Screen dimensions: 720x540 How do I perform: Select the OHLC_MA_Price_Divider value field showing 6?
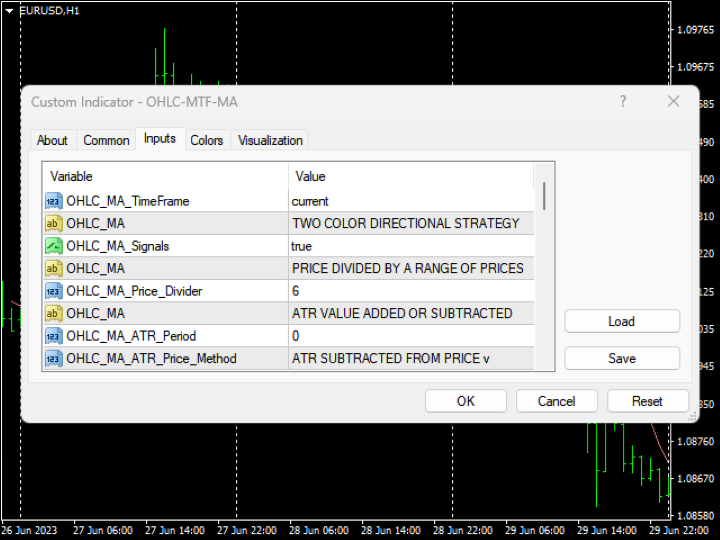pyautogui.click(x=410, y=291)
